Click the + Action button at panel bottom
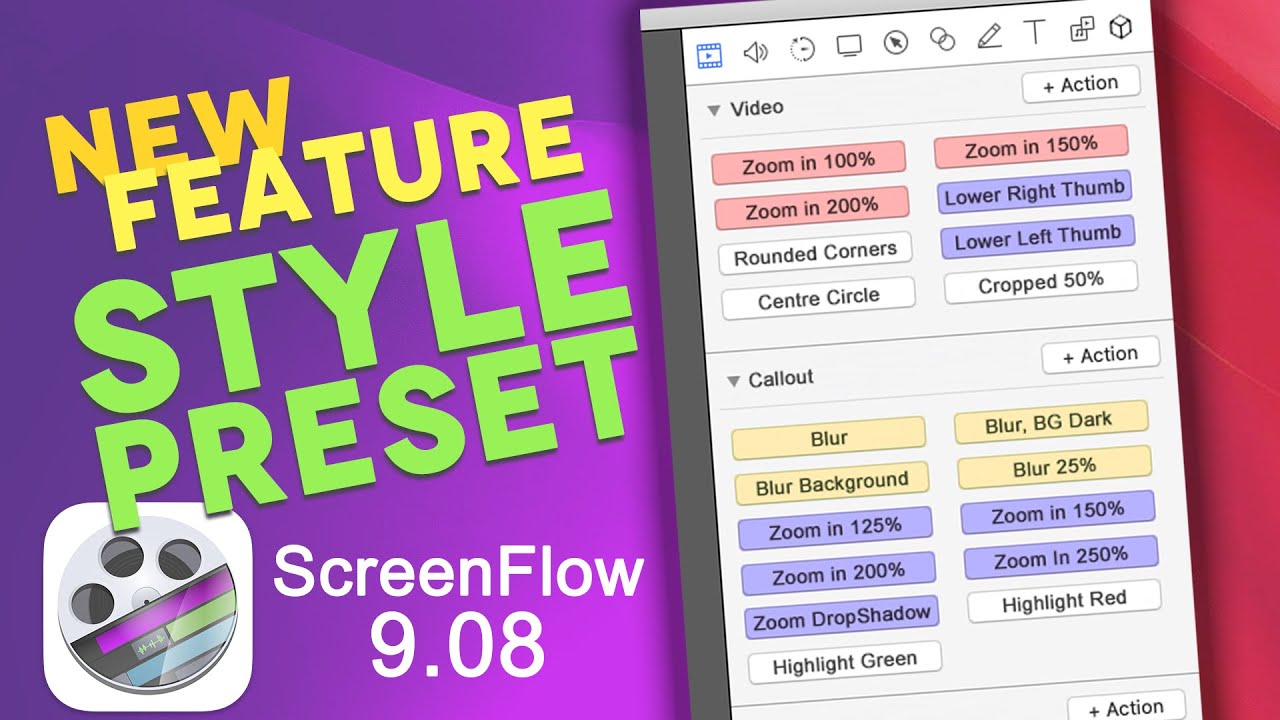This screenshot has height=720, width=1280. [1126, 708]
